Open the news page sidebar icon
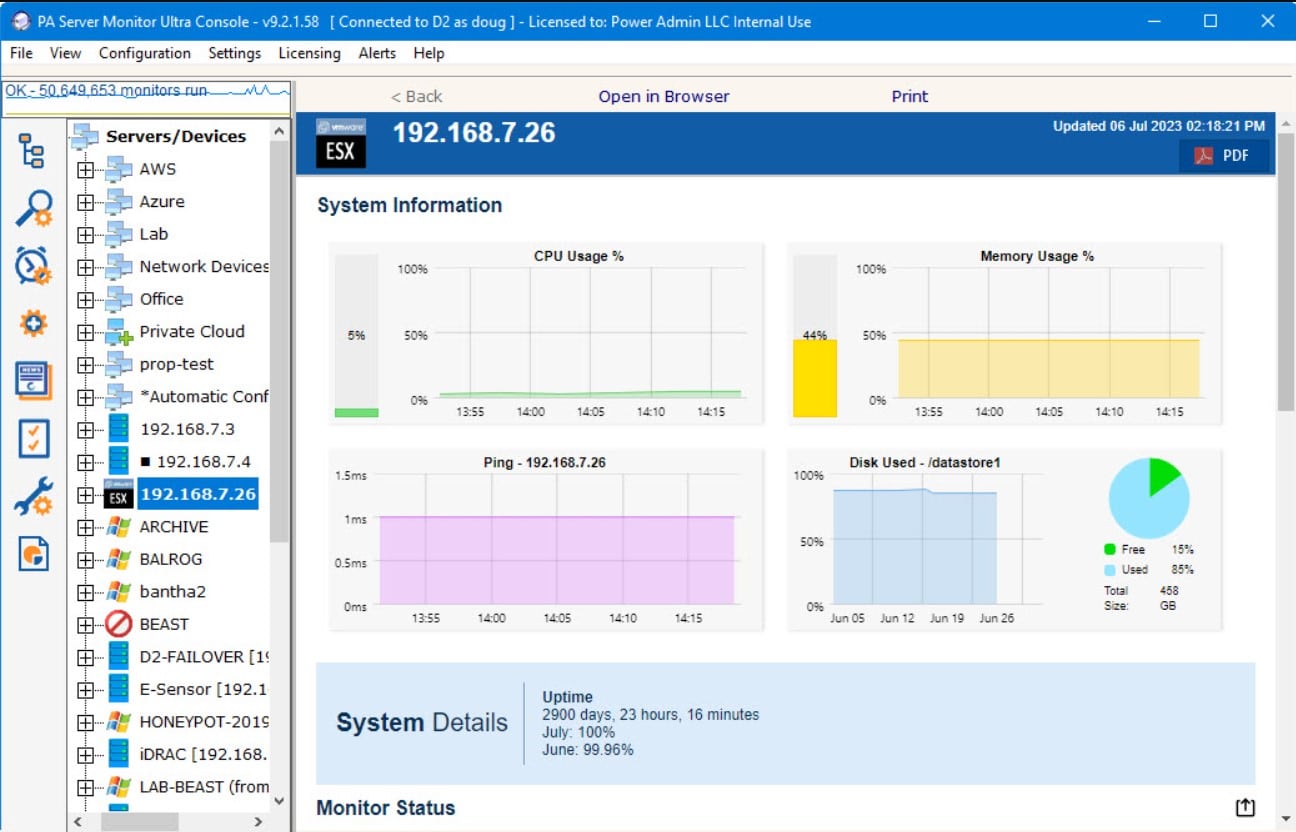 (33, 381)
